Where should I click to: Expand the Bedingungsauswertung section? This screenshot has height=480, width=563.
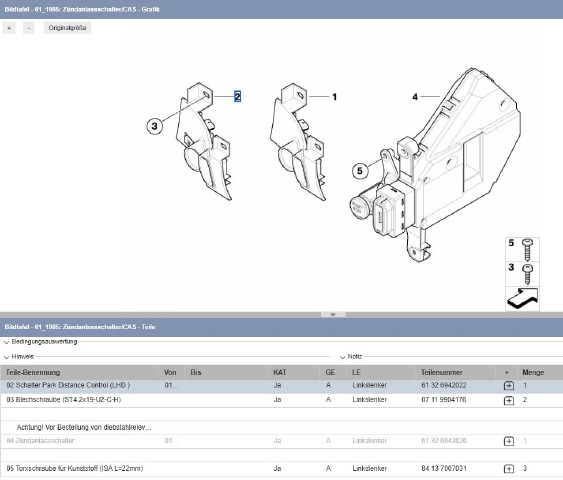[x=6, y=342]
